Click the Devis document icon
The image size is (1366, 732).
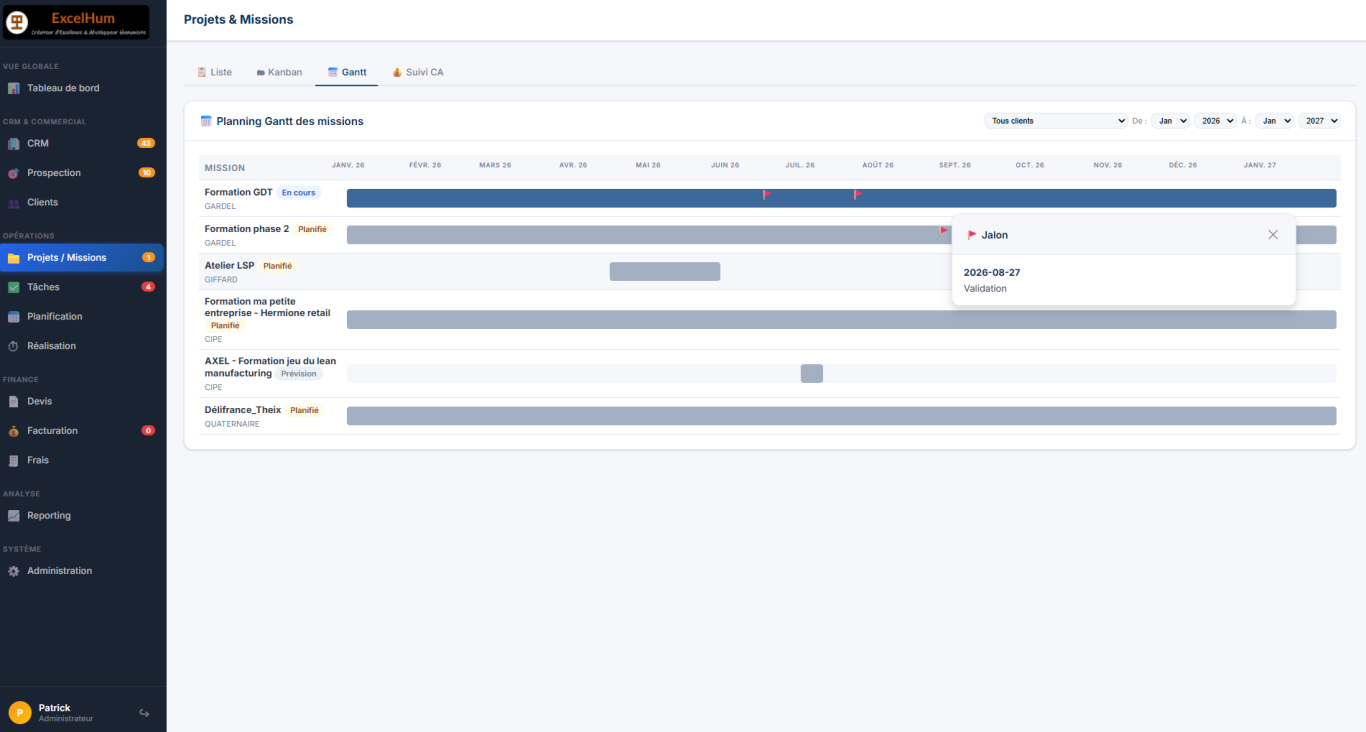coord(13,401)
